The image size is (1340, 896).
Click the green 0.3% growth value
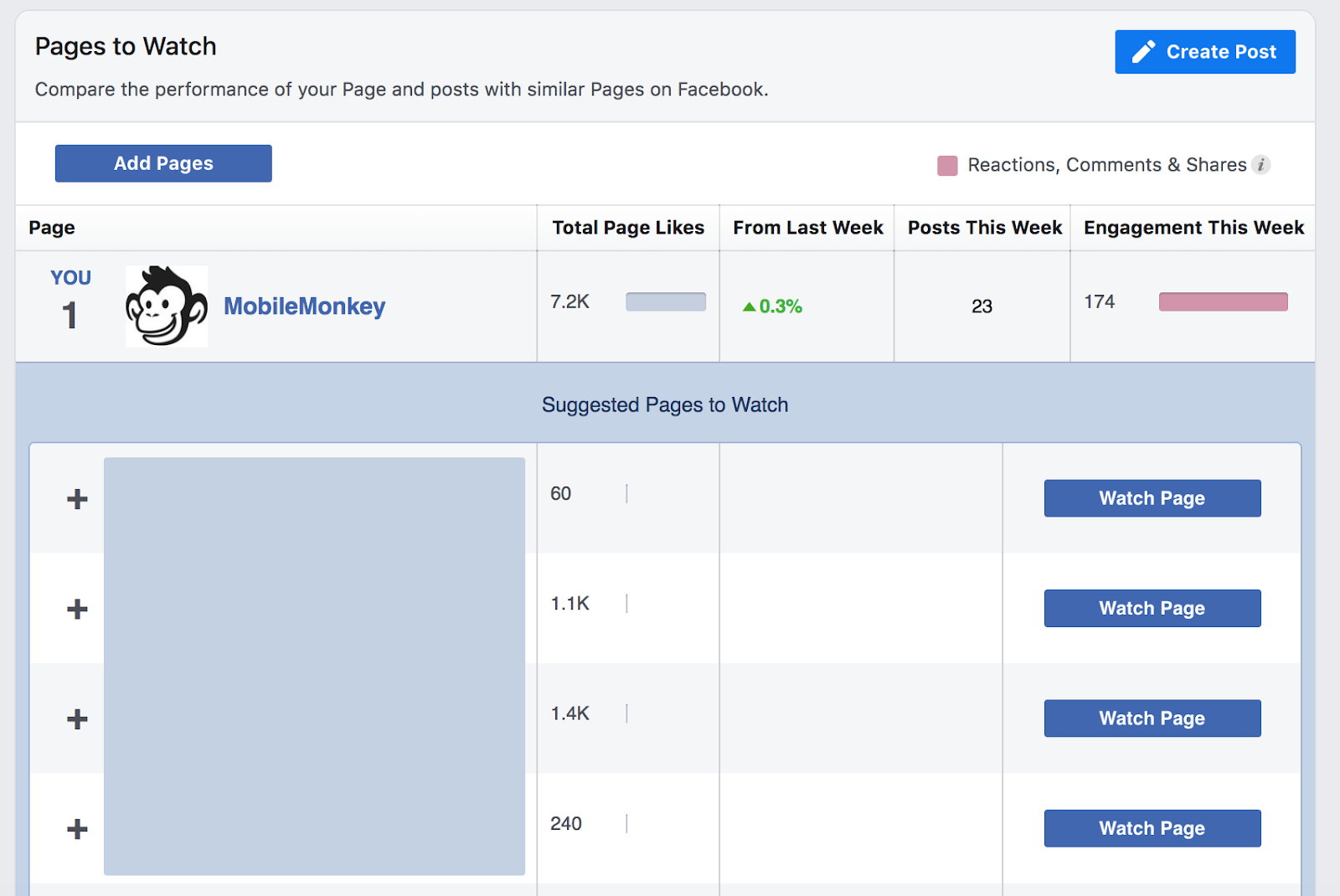coord(772,306)
